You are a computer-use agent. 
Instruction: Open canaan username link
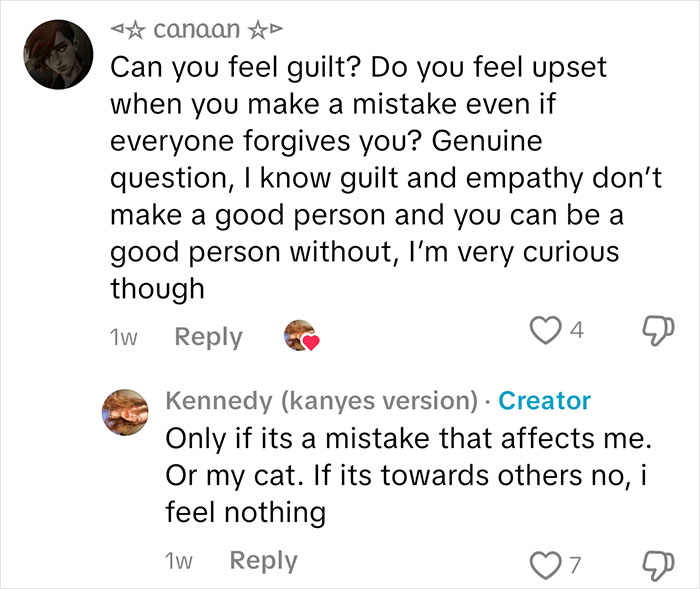coord(196,30)
